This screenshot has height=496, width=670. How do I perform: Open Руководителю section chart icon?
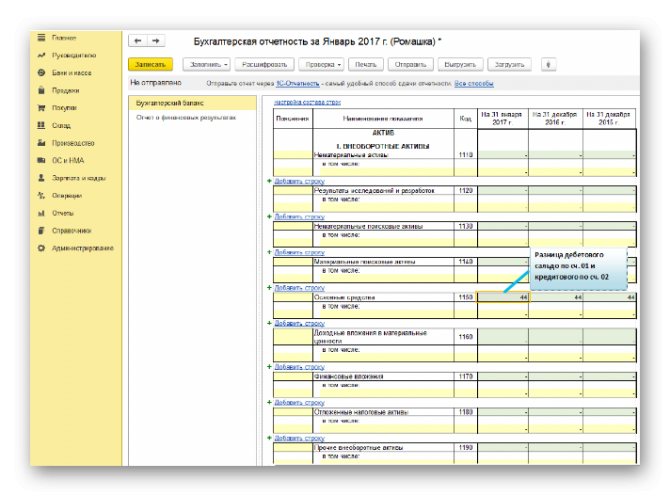coord(41,55)
